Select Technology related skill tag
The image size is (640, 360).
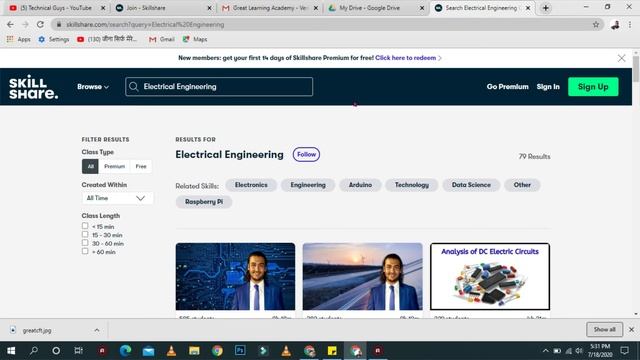tap(411, 185)
